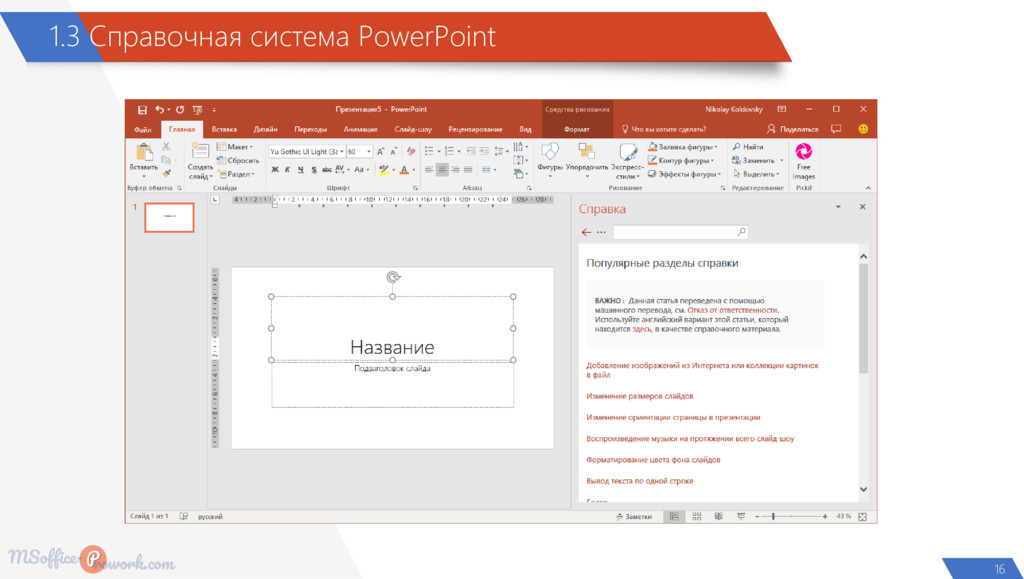1024x579 pixels.
Task: Open the 'Отказ от ответственности' disclaimer link
Action: coord(732,310)
